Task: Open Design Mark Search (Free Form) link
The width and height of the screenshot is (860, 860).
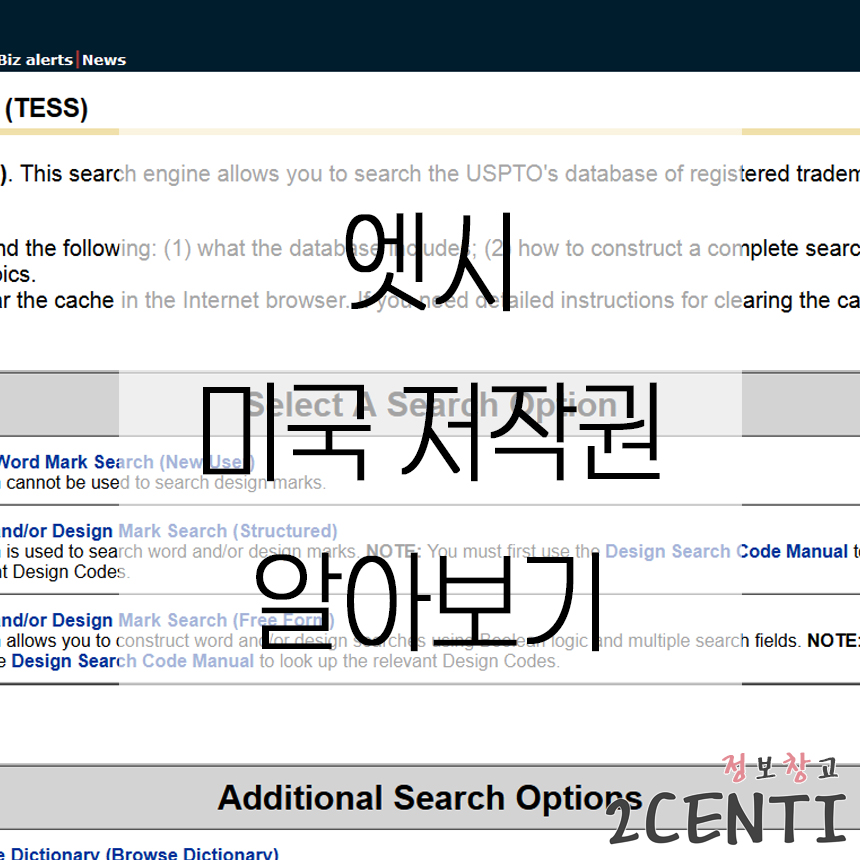Action: coord(167,620)
